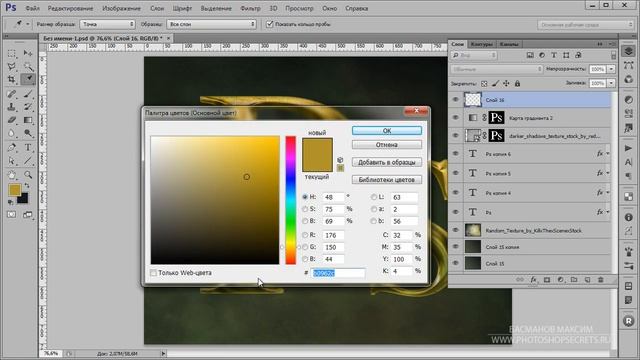Add layer mask from panel bottom
The width and height of the screenshot is (640, 360).
pos(547,280)
